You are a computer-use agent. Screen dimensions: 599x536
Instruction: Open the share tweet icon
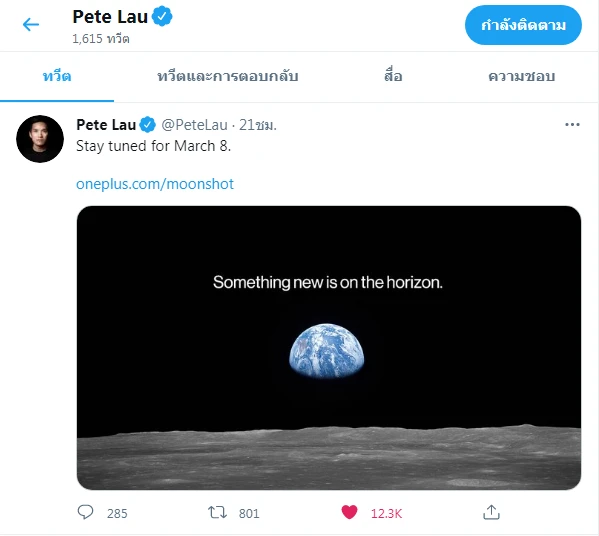pyautogui.click(x=491, y=512)
